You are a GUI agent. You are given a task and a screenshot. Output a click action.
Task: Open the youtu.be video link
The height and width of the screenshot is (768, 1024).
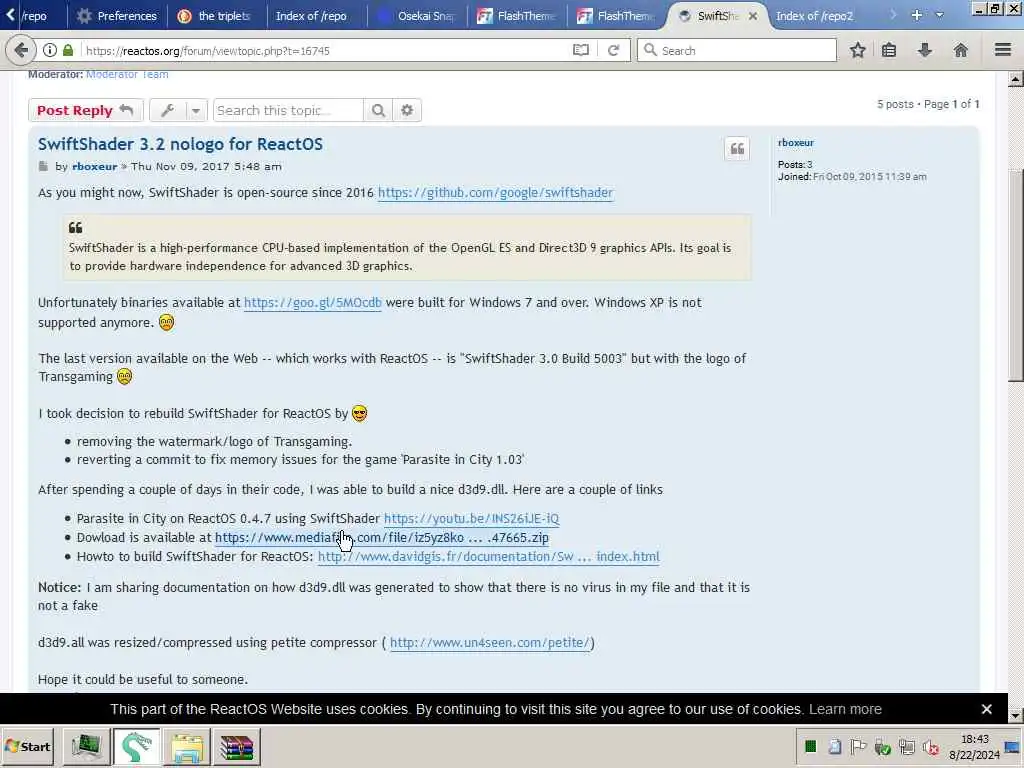(472, 519)
